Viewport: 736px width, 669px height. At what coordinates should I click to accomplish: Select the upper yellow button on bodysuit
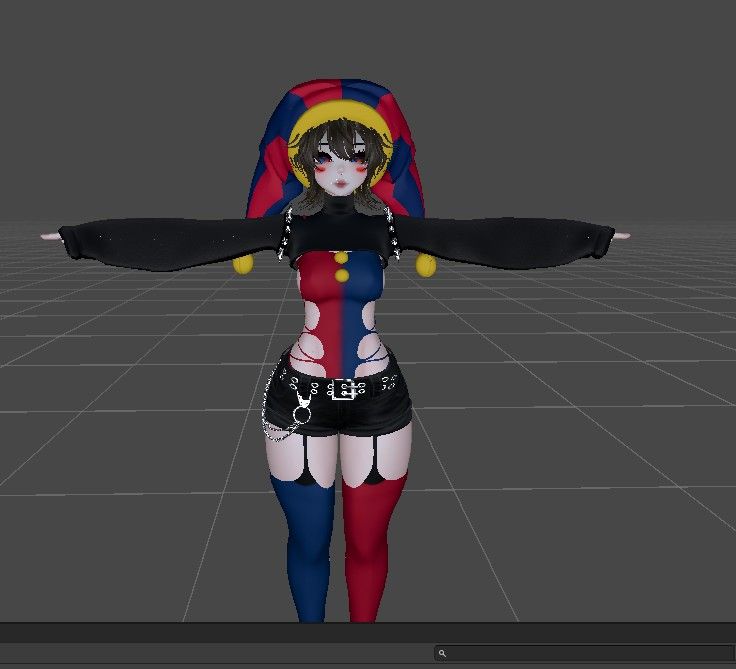point(341,257)
